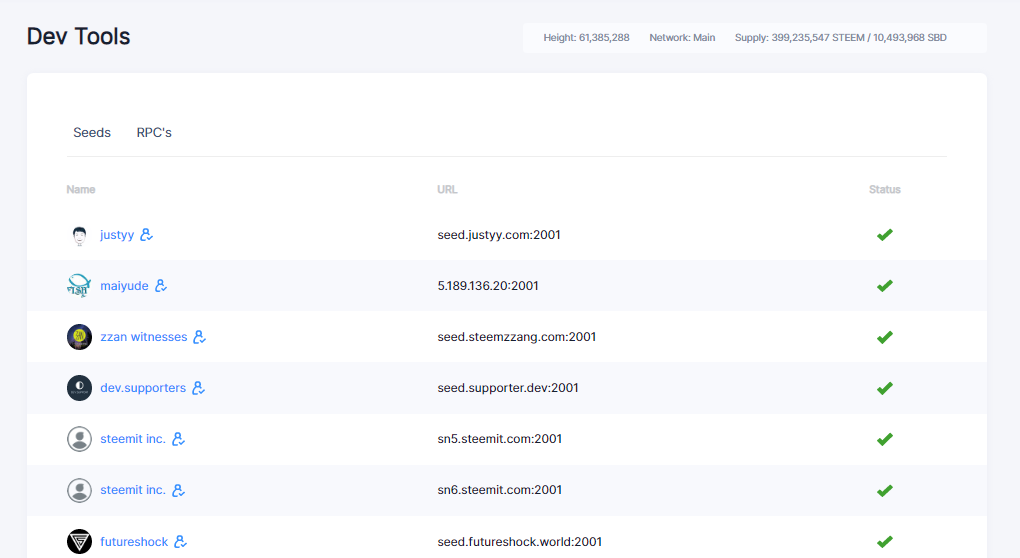Click the green checkmark for seed.justyy.com
This screenshot has height=558, width=1020.
(885, 235)
